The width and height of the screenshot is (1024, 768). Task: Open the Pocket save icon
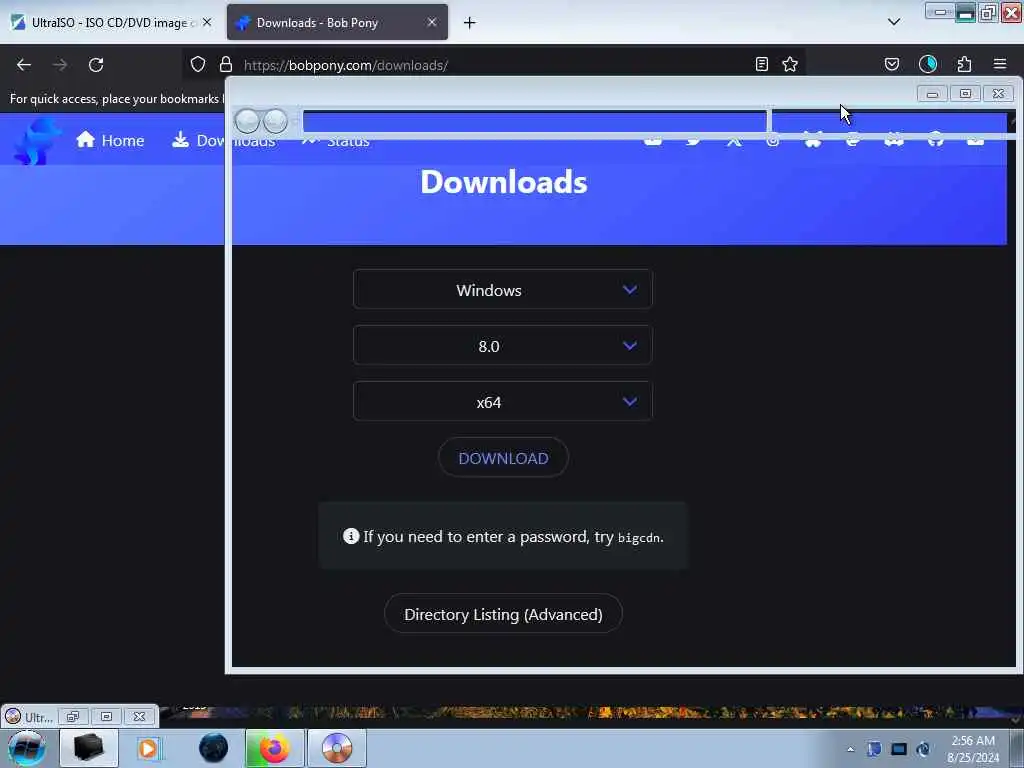(891, 64)
